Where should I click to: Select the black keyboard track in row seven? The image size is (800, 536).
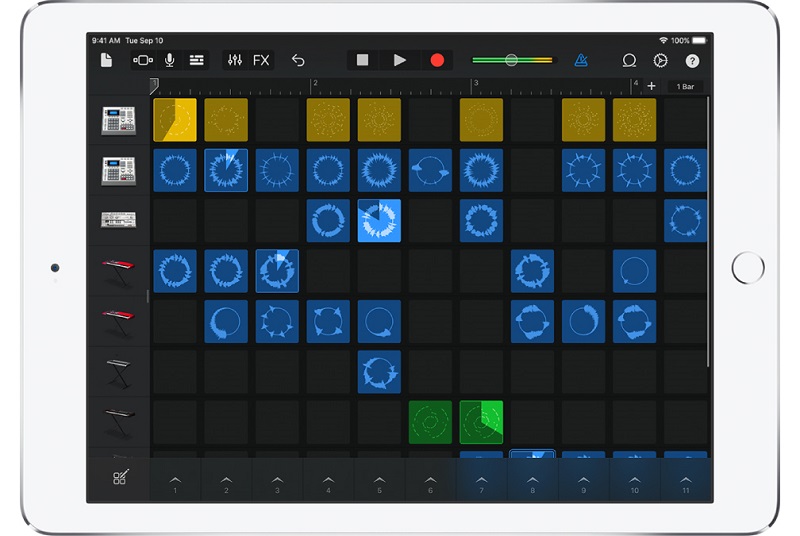(119, 421)
